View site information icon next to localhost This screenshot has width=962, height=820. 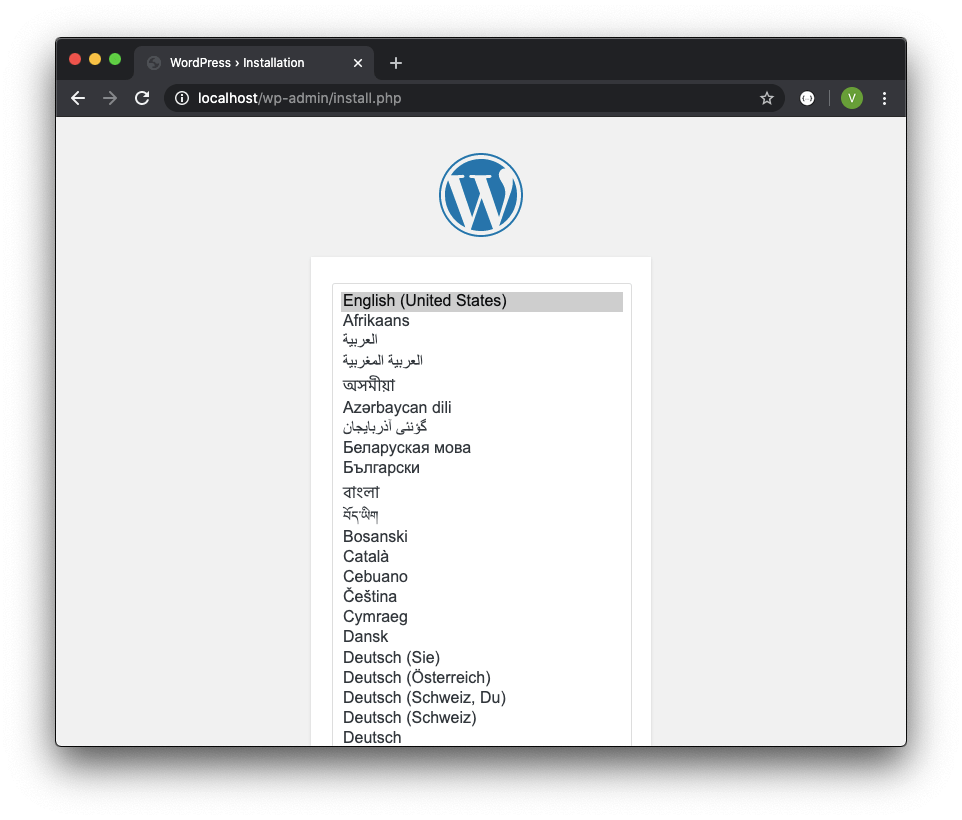click(x=182, y=98)
